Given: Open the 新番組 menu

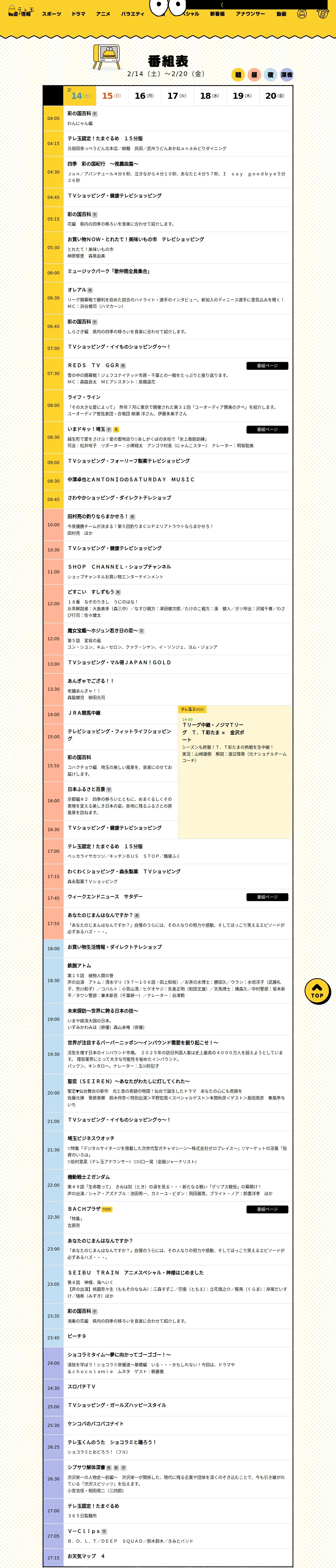Looking at the screenshot, I should pyautogui.click(x=217, y=14).
